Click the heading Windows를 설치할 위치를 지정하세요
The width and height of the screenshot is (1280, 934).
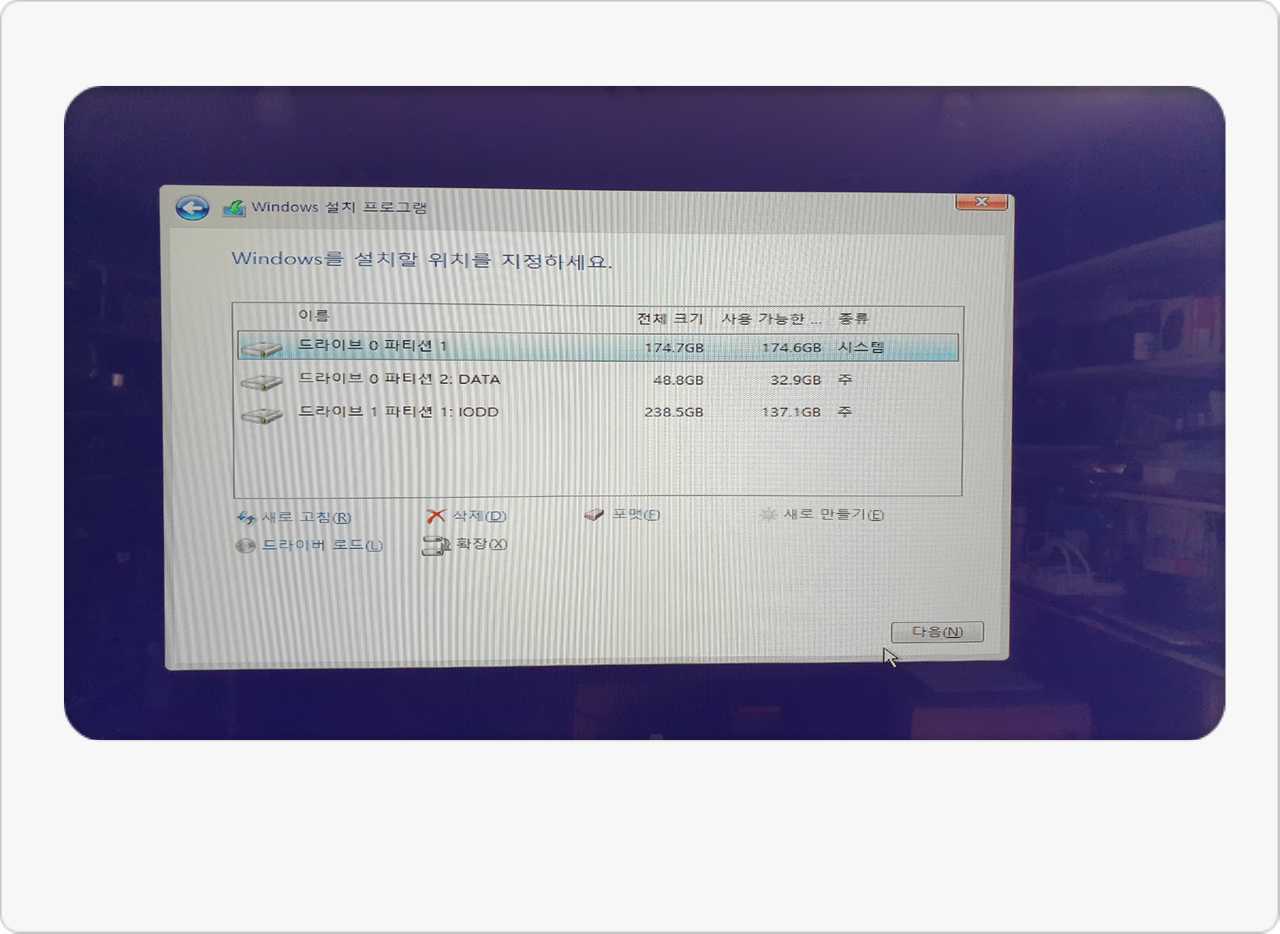pos(422,260)
